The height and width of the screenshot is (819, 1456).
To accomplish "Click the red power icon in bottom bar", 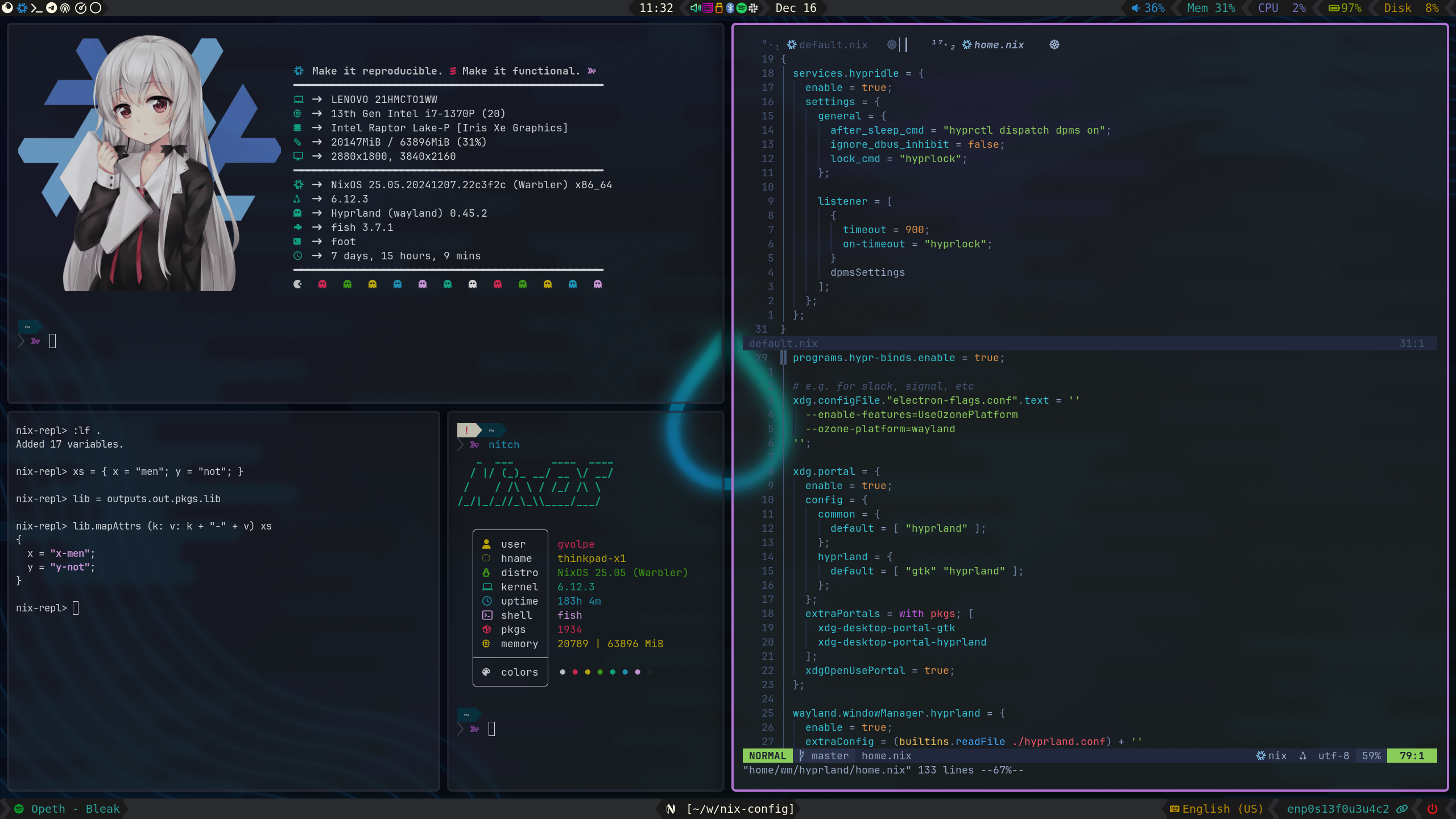I will (x=1432, y=809).
